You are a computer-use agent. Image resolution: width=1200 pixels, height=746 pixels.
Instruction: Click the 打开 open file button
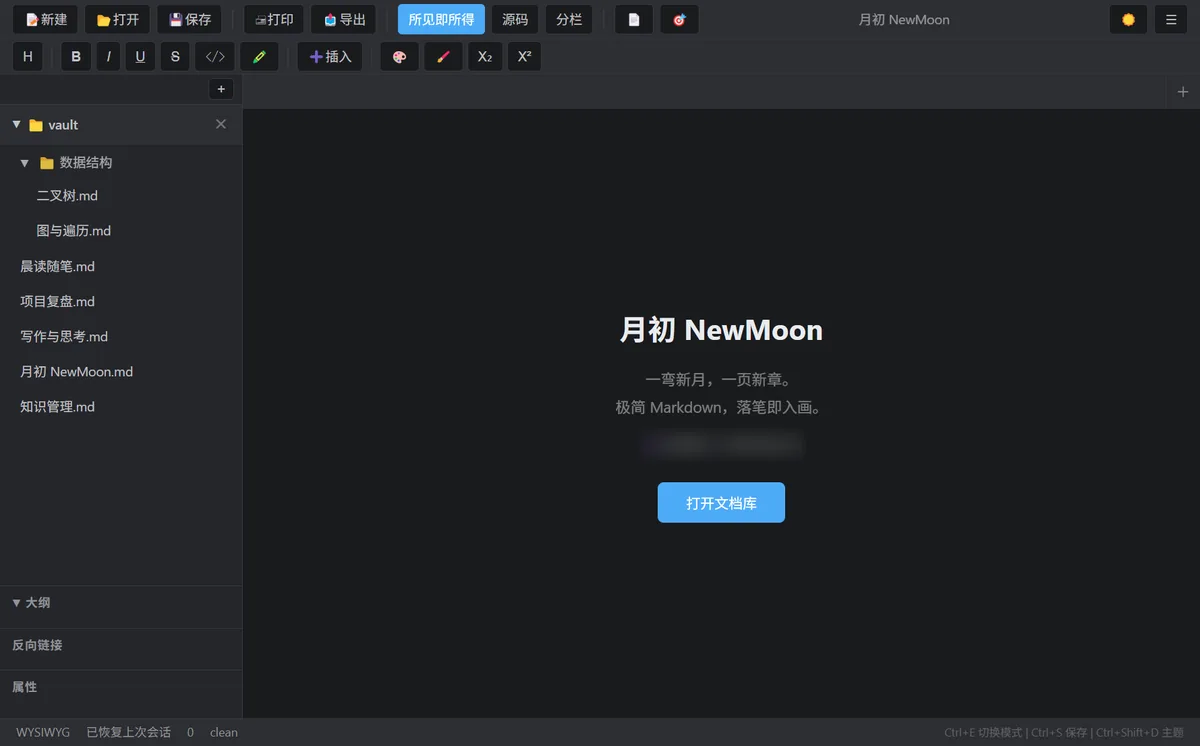tap(118, 19)
